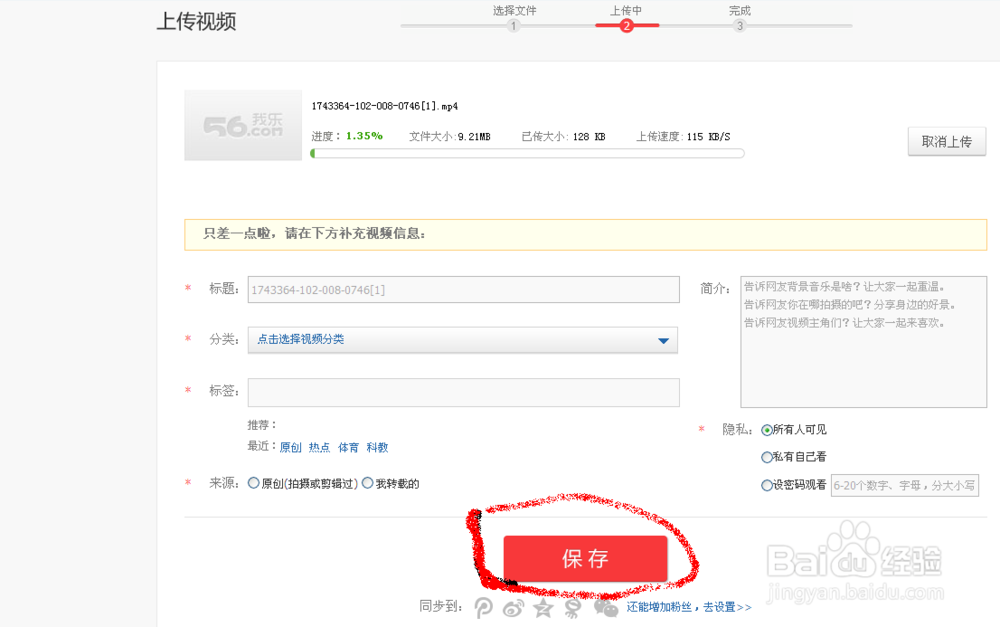Toggle the Tencent Weibo chat-bubble sync icon
Screen dimensions: 1000x627
pyautogui.click(x=605, y=608)
